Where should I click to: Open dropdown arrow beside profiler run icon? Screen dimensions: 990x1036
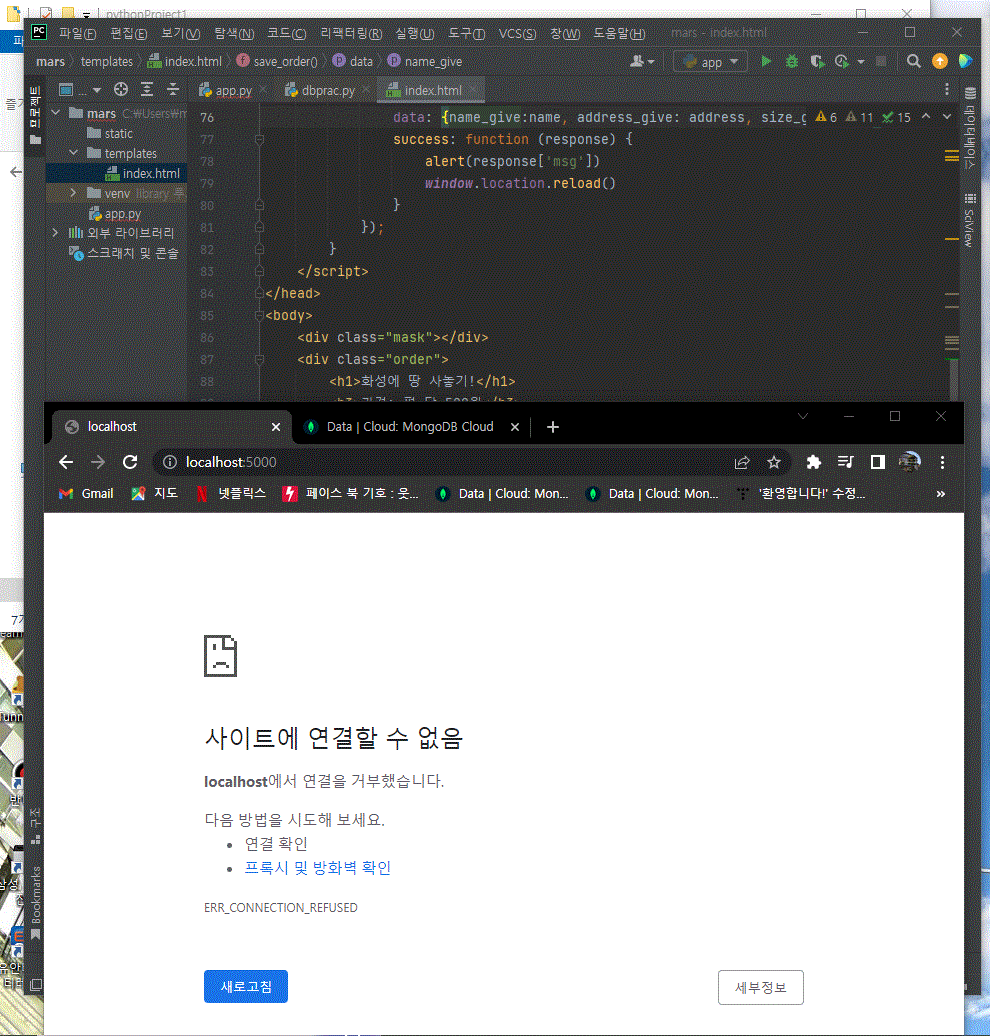click(860, 61)
